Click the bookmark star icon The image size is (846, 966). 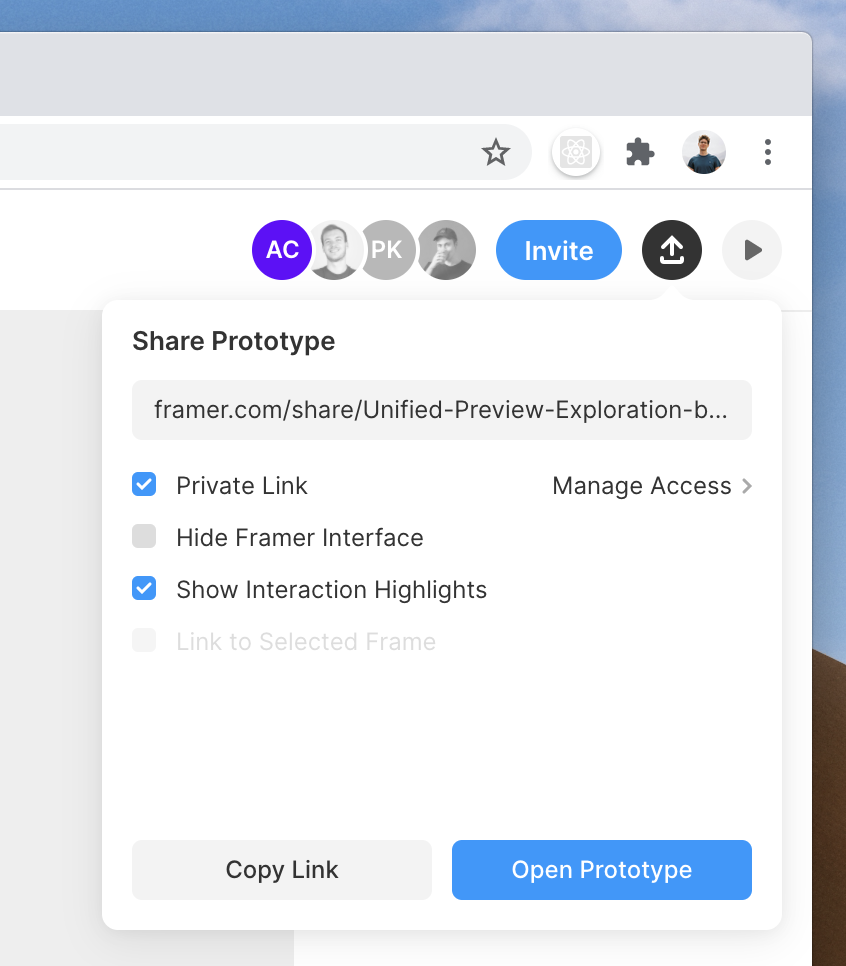[x=495, y=152]
